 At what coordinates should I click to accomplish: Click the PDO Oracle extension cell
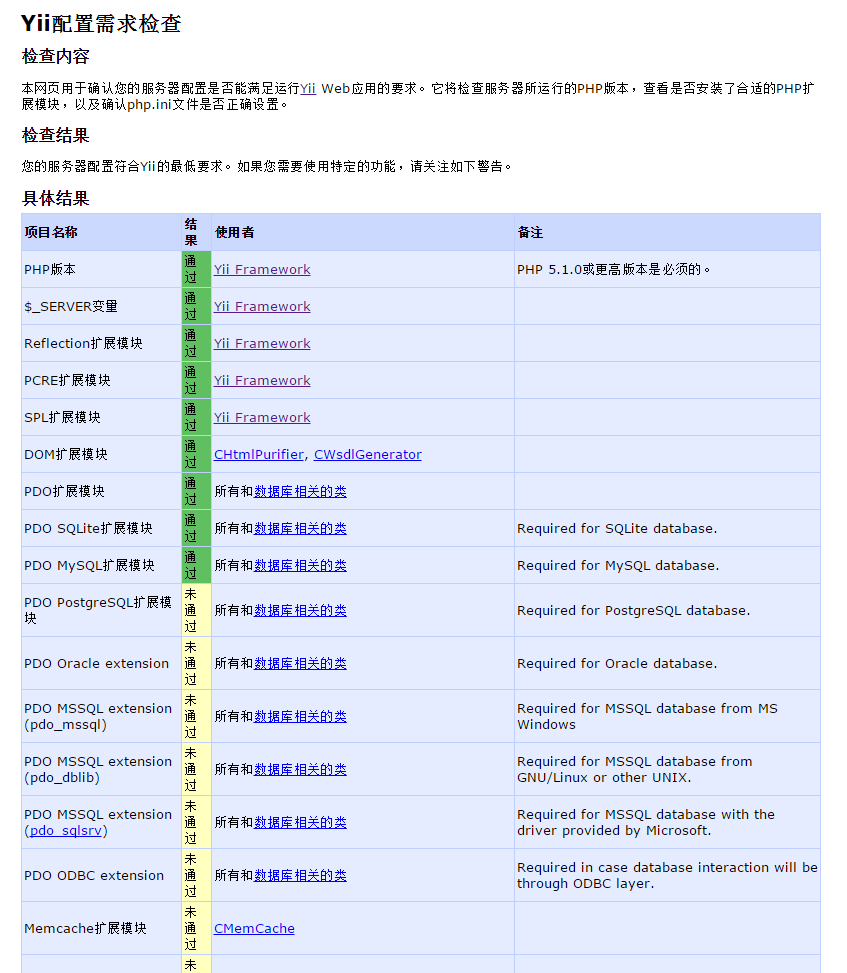[101, 663]
